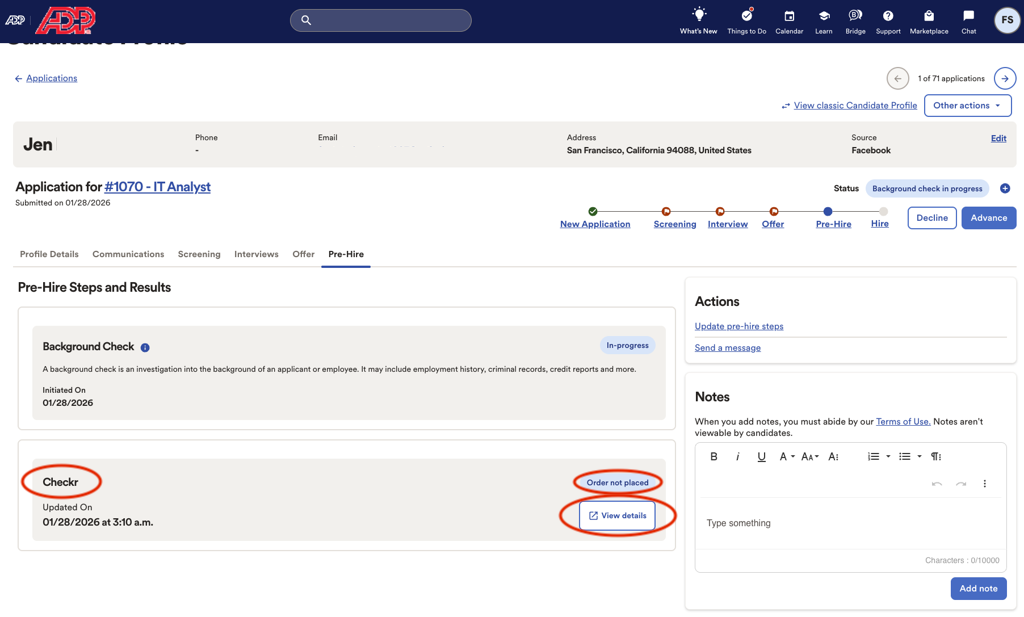The height and width of the screenshot is (617, 1024).
Task: Open job #1070 - IT Analyst link
Action: click(x=157, y=187)
